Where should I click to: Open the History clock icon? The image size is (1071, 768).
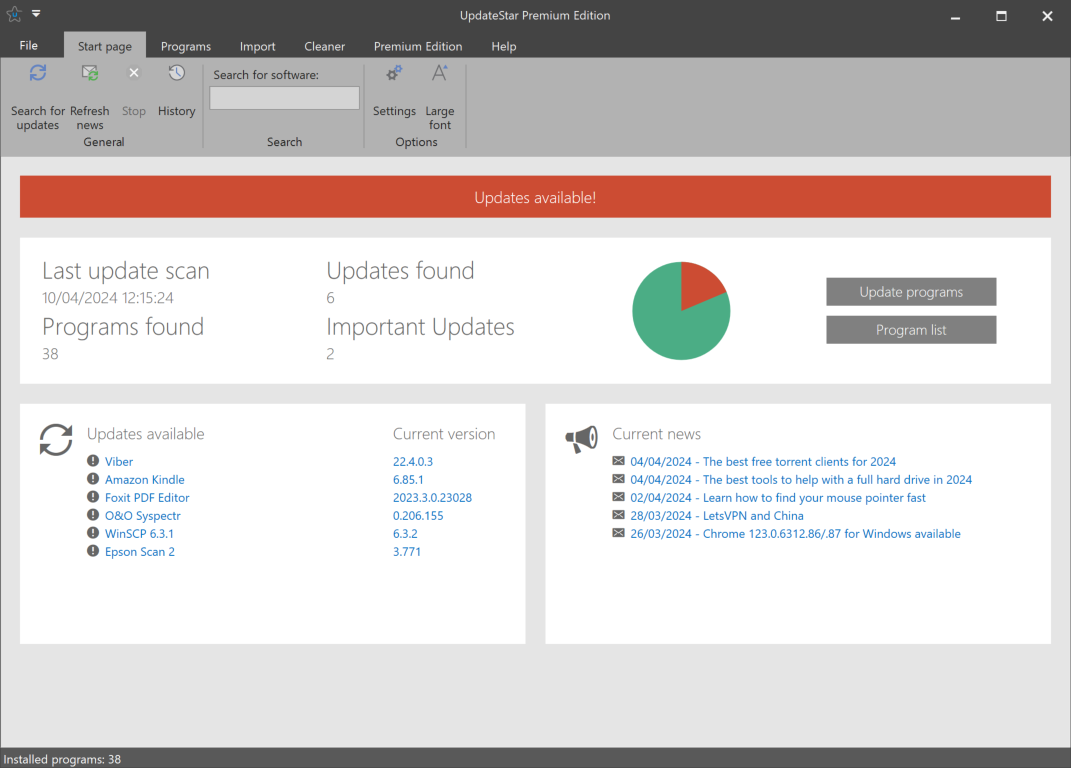(x=176, y=73)
